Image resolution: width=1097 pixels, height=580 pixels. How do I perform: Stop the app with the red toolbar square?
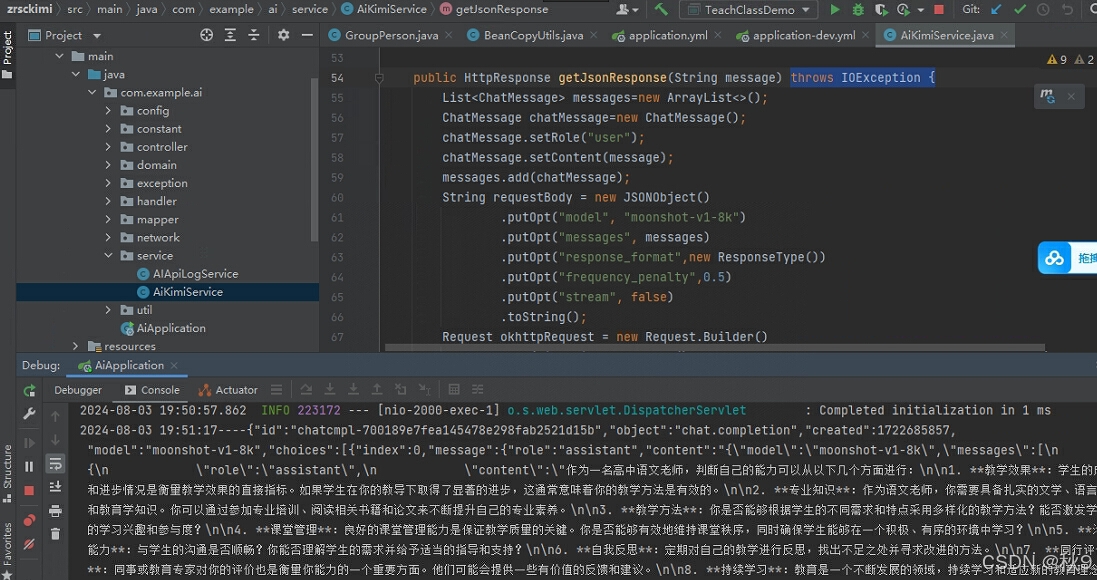pyautogui.click(x=939, y=10)
